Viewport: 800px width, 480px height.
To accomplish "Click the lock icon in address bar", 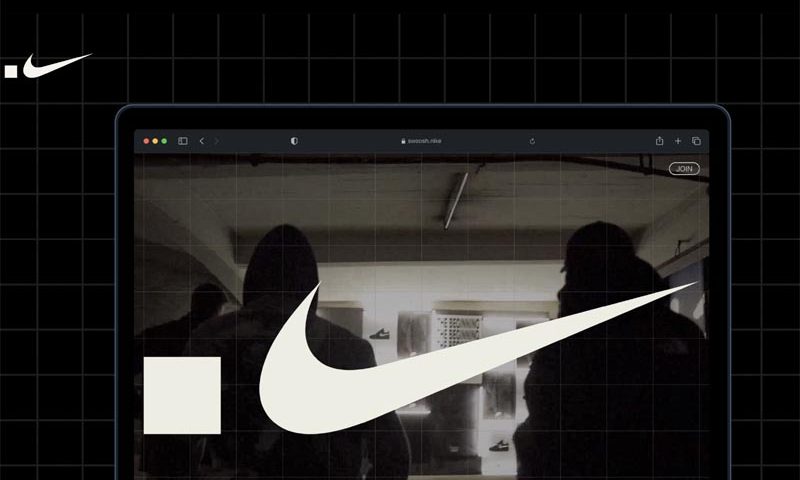I will [403, 141].
